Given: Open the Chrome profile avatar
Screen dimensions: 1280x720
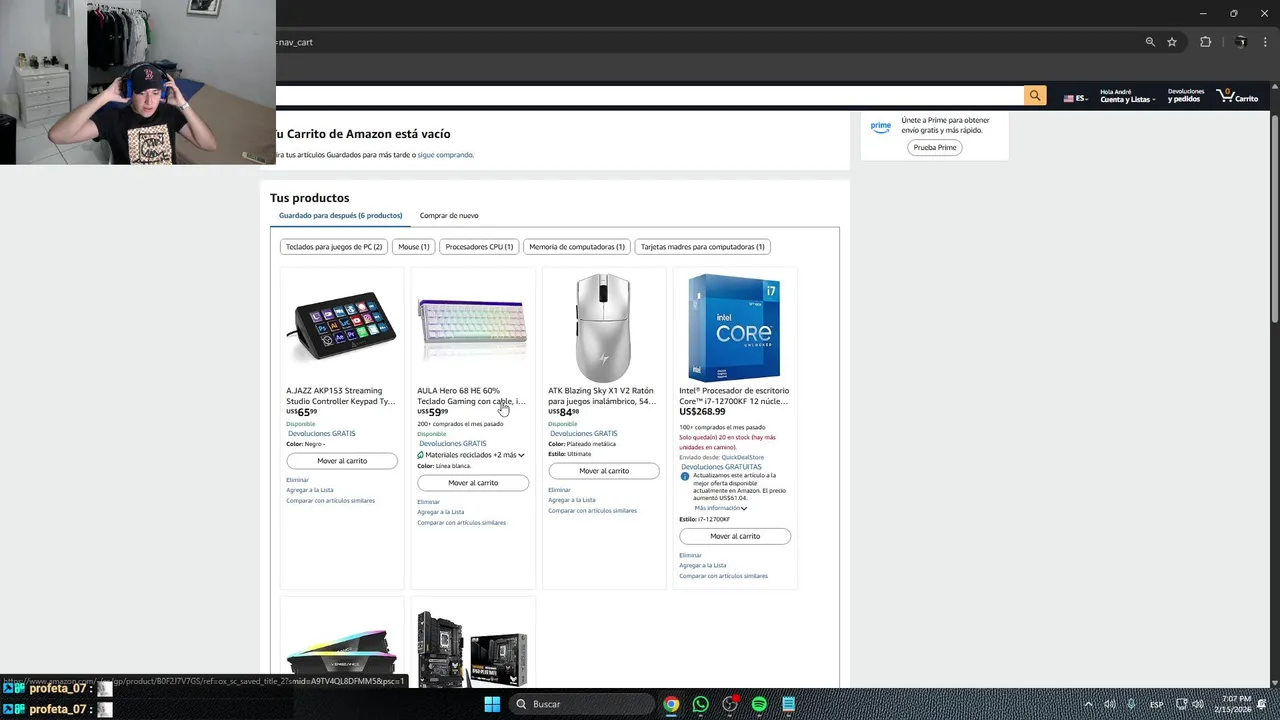Looking at the screenshot, I should [1240, 42].
